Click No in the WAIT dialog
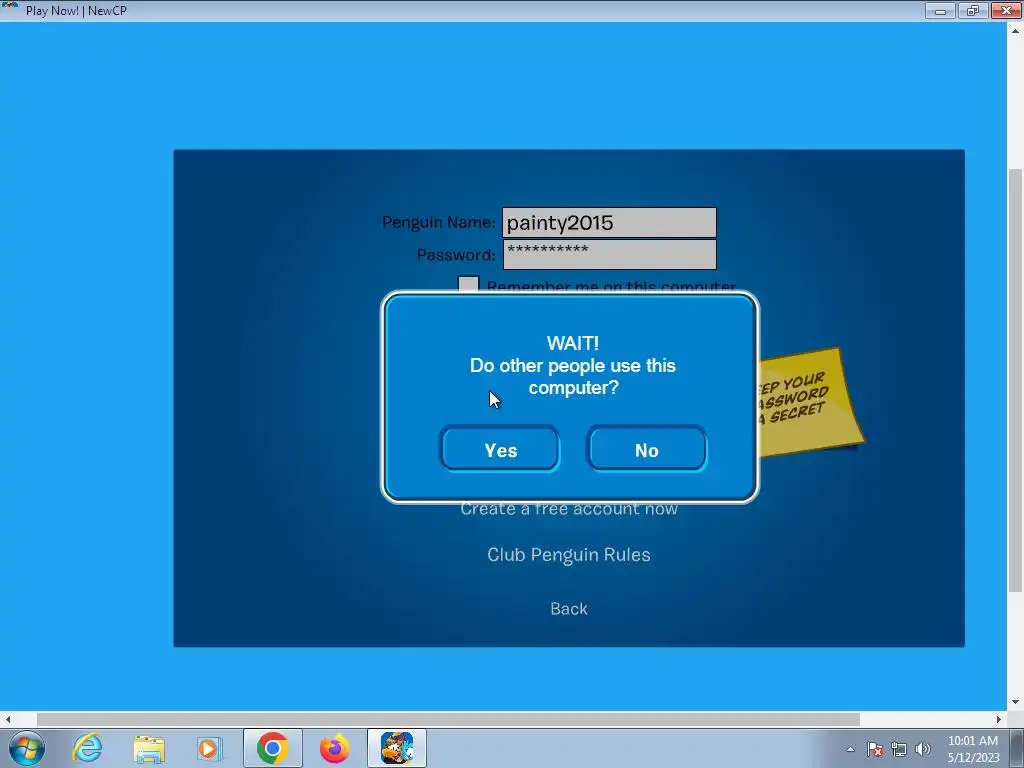This screenshot has width=1024, height=768. [x=647, y=449]
